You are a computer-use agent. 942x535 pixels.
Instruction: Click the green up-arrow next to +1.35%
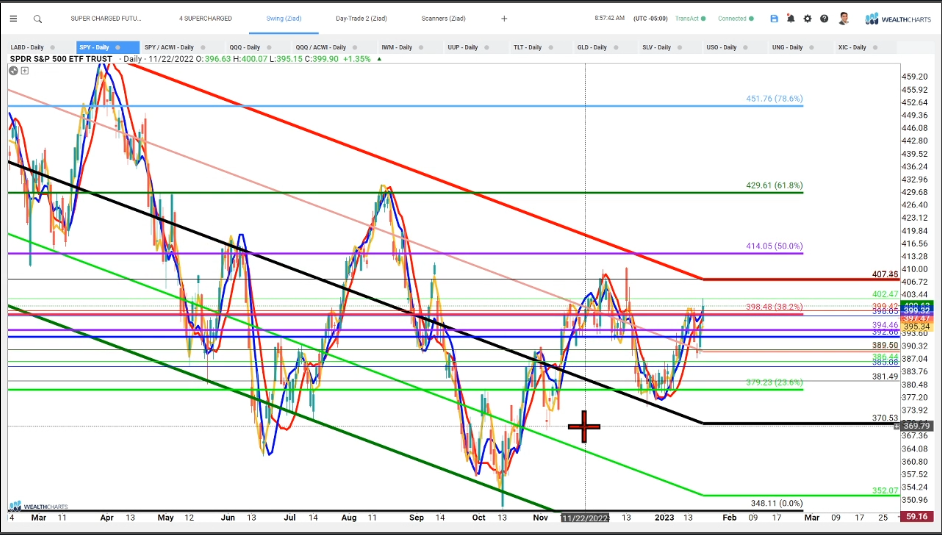379,59
